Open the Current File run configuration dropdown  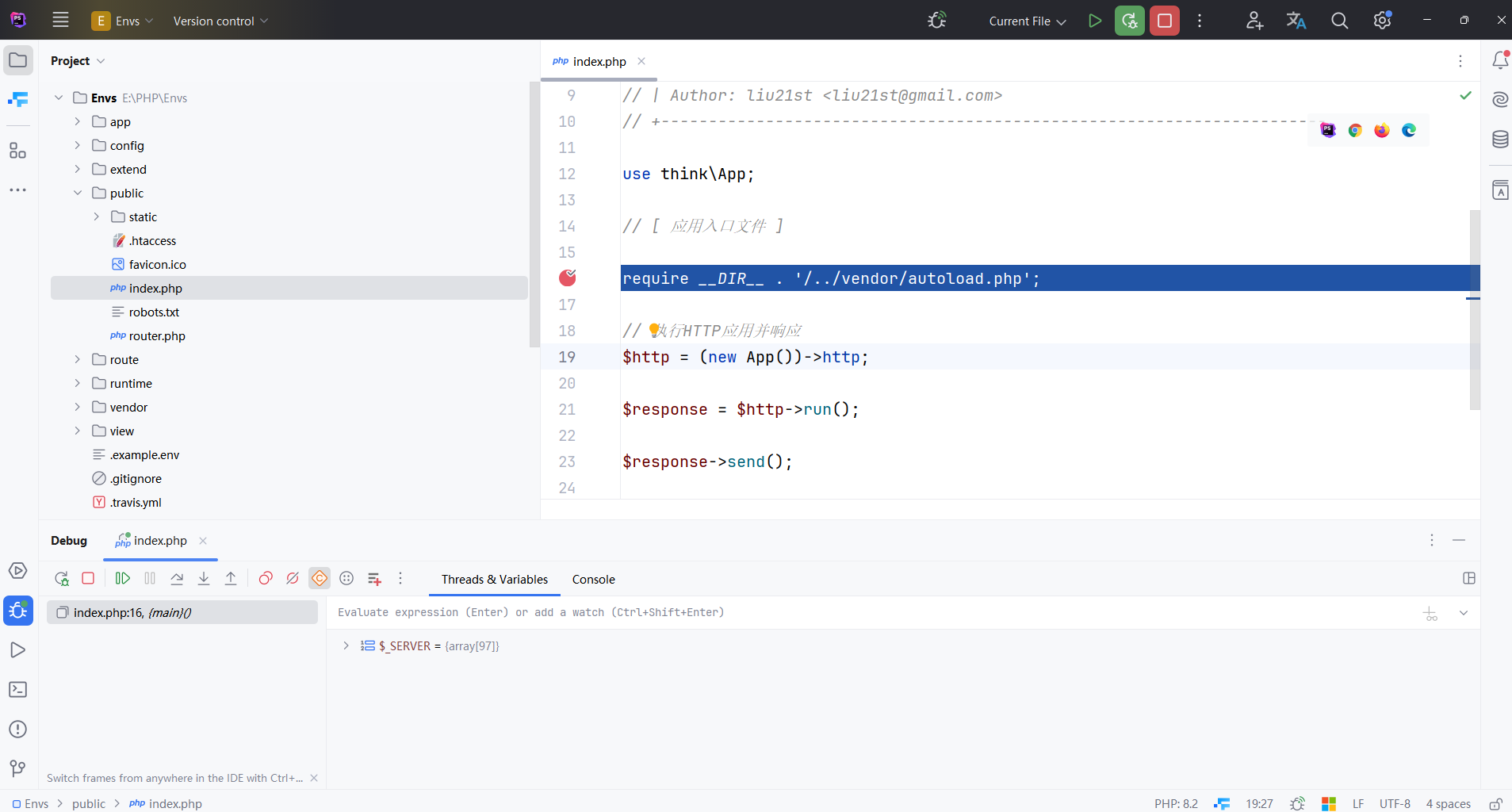click(x=1027, y=21)
